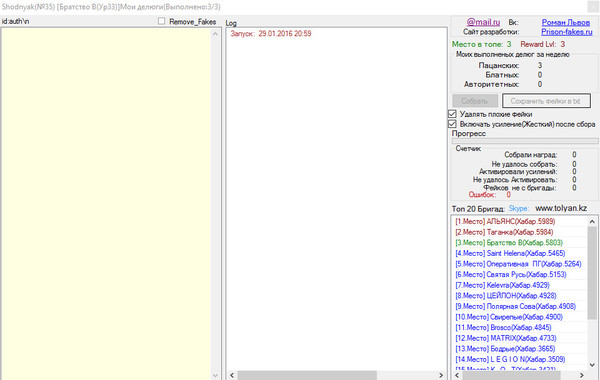Screen dimensions: 600x380
Task: Enable the Remove_Fakes checkbox
Action: click(161, 21)
